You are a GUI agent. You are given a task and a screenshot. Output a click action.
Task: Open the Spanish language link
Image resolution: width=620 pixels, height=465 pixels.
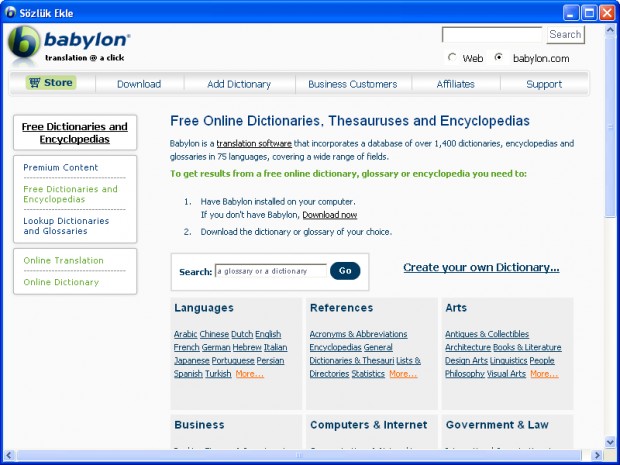pos(188,374)
